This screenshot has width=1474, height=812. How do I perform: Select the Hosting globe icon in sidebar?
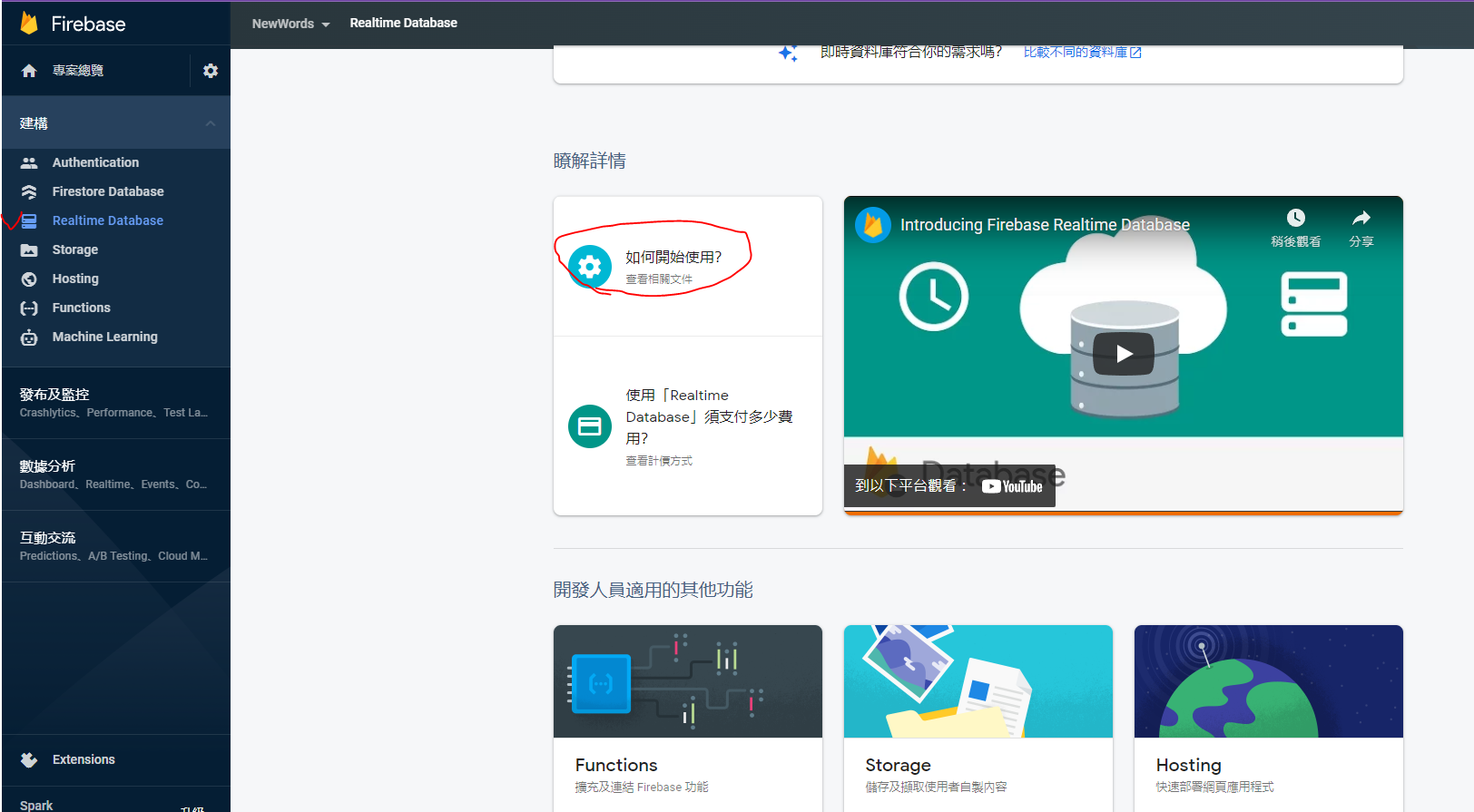click(29, 279)
